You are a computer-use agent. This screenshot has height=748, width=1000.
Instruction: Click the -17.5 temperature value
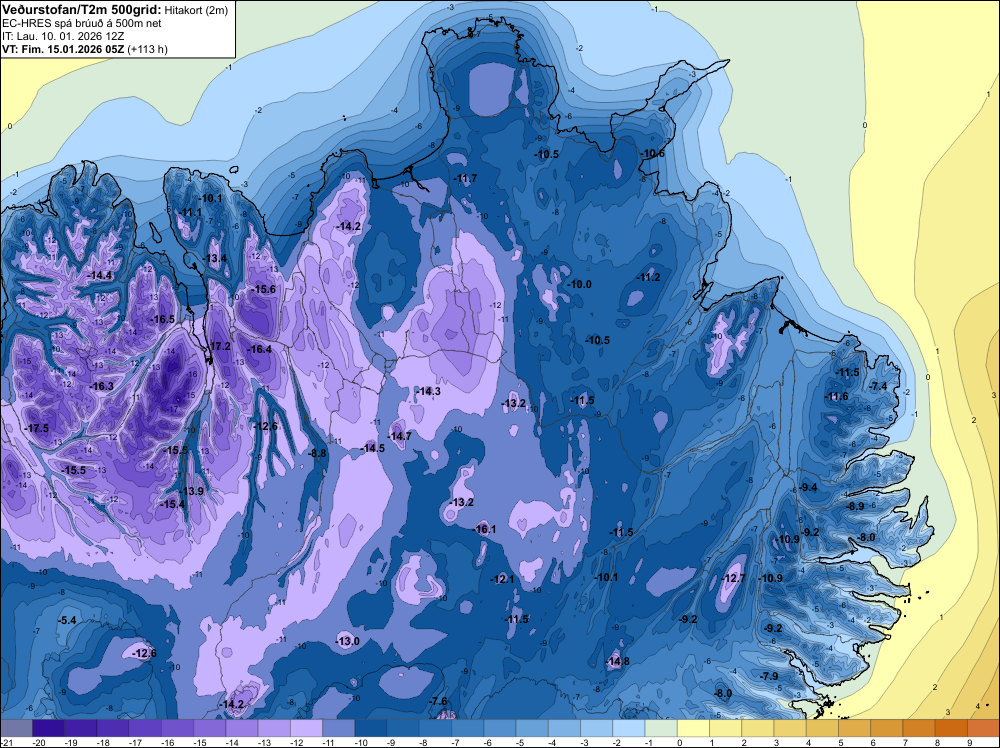coord(36,428)
